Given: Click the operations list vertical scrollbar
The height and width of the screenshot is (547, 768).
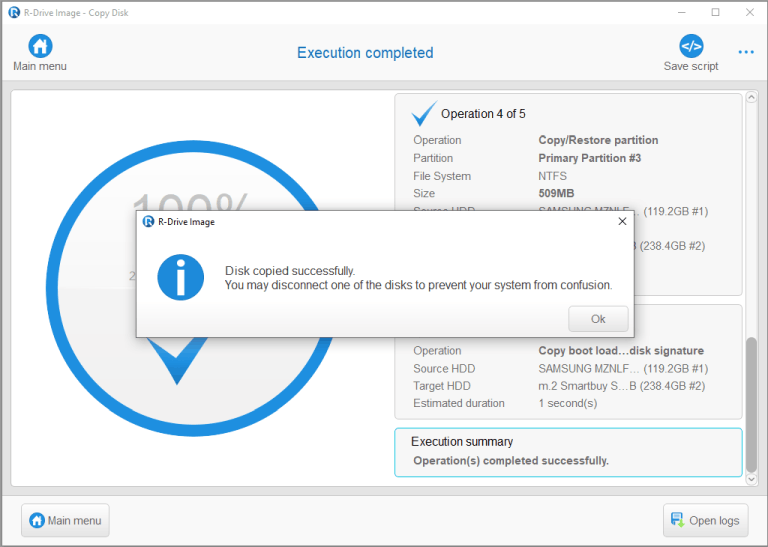Looking at the screenshot, I should [751, 402].
